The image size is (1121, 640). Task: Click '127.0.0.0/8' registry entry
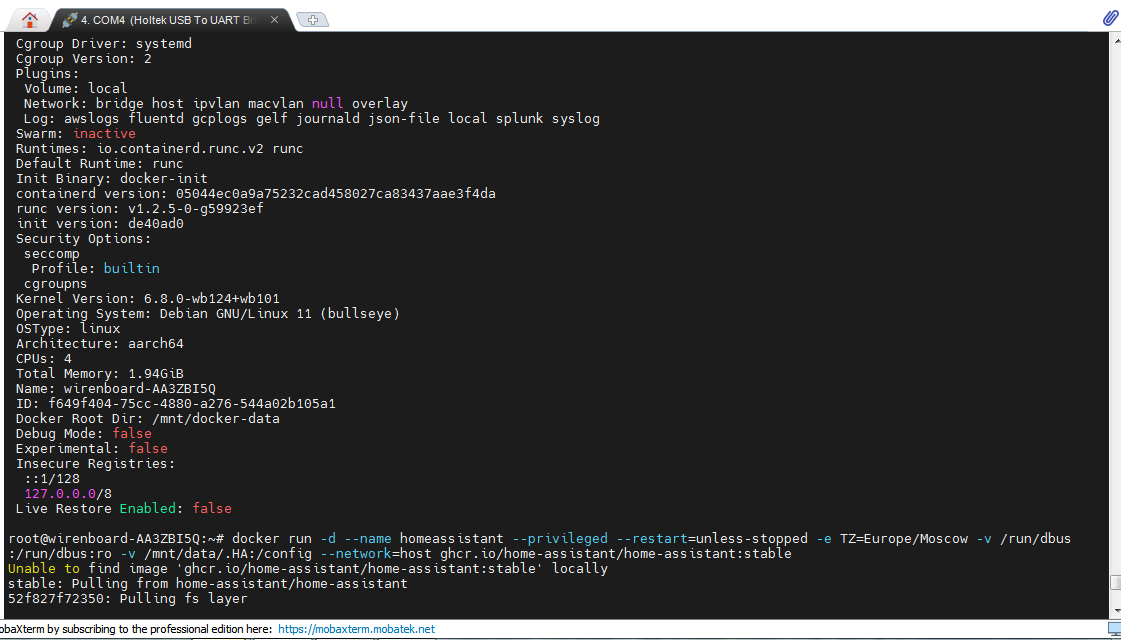68,494
